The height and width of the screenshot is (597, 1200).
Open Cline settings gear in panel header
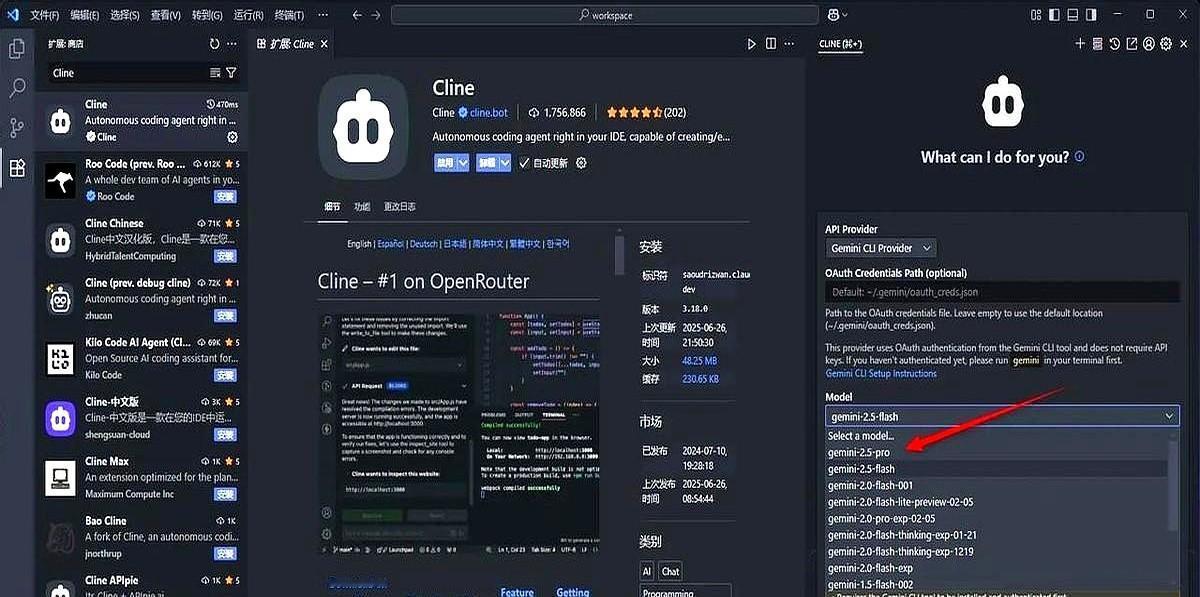[x=1166, y=44]
